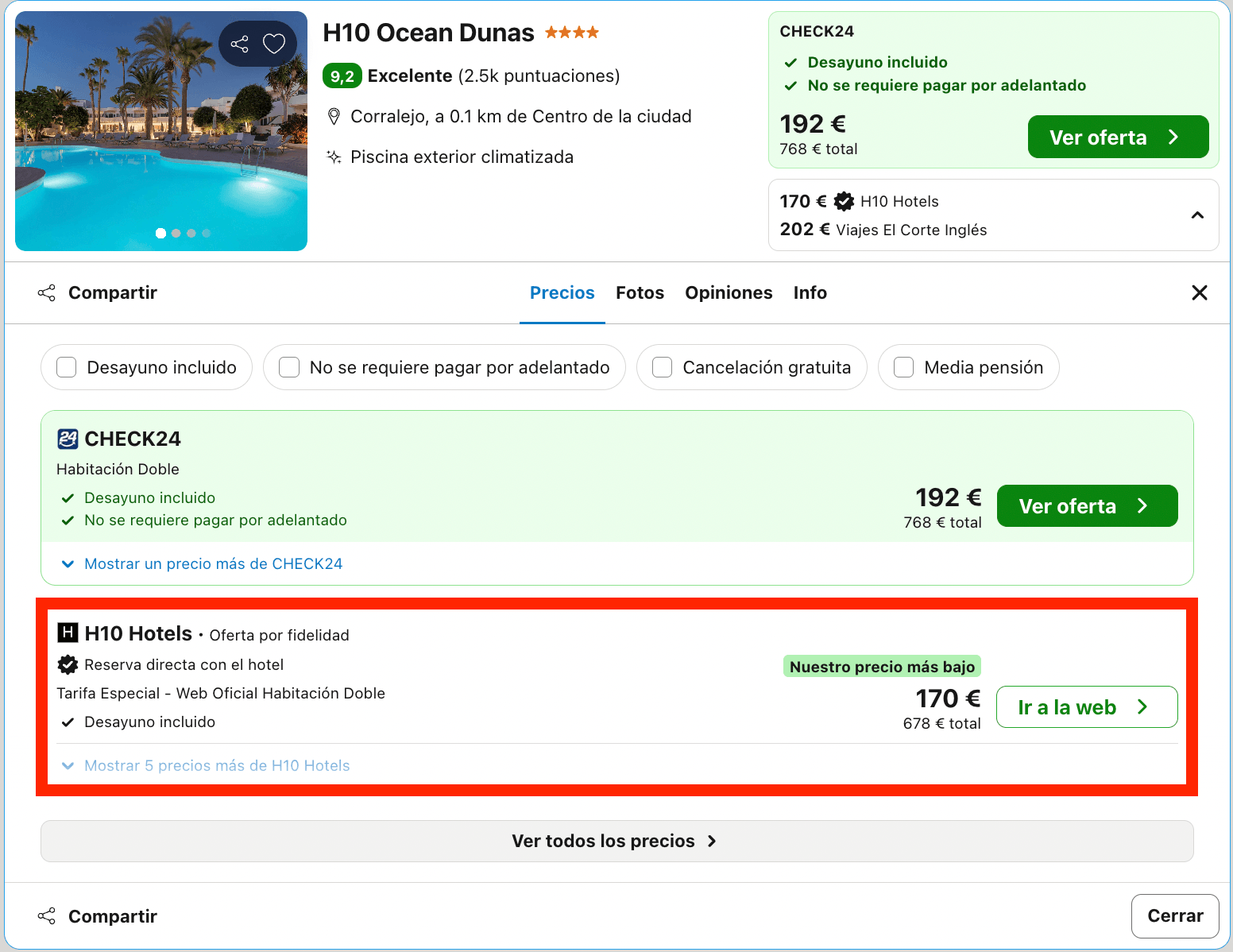Select the Info tab
The width and height of the screenshot is (1233, 952).
pyautogui.click(x=810, y=292)
